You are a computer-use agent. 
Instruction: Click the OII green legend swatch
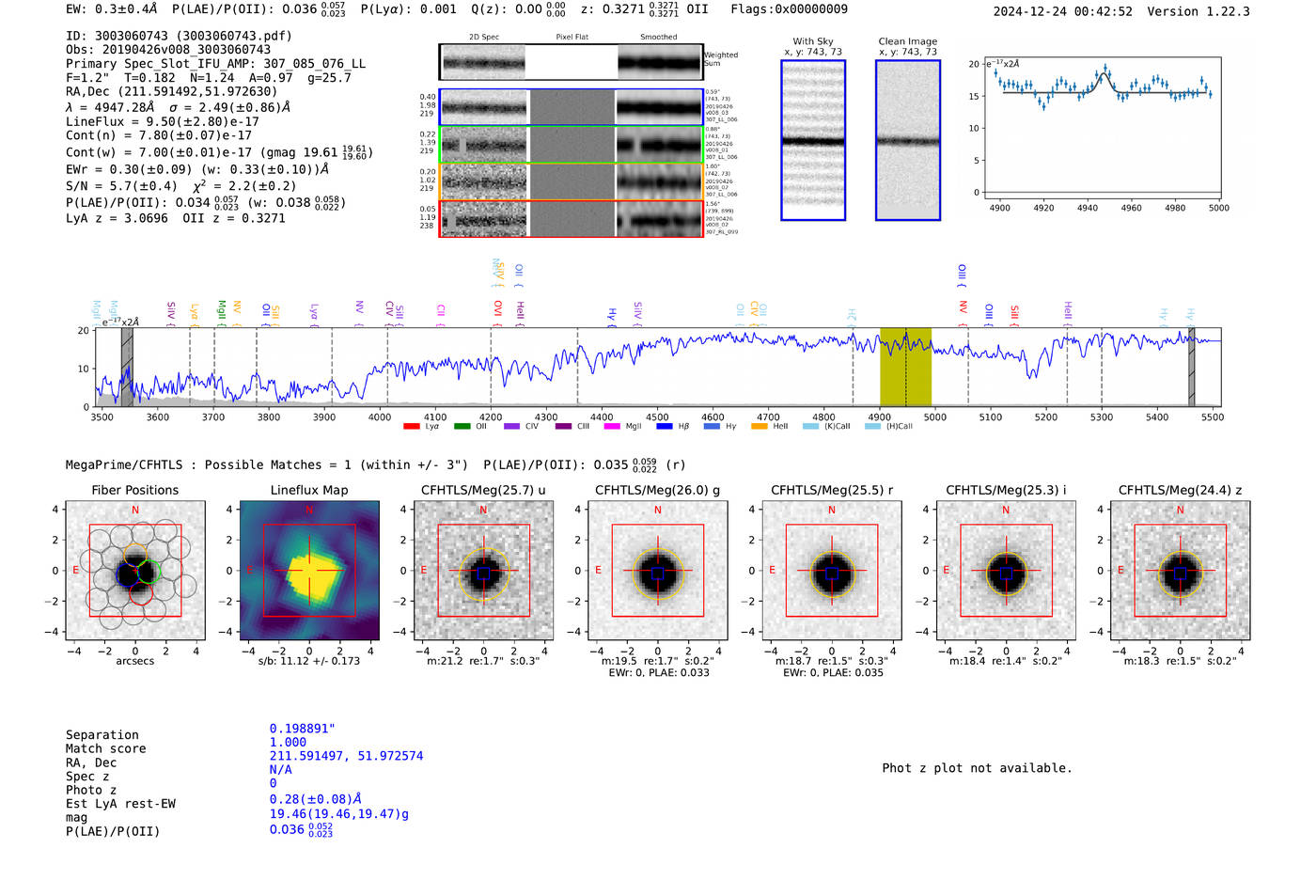click(x=462, y=426)
